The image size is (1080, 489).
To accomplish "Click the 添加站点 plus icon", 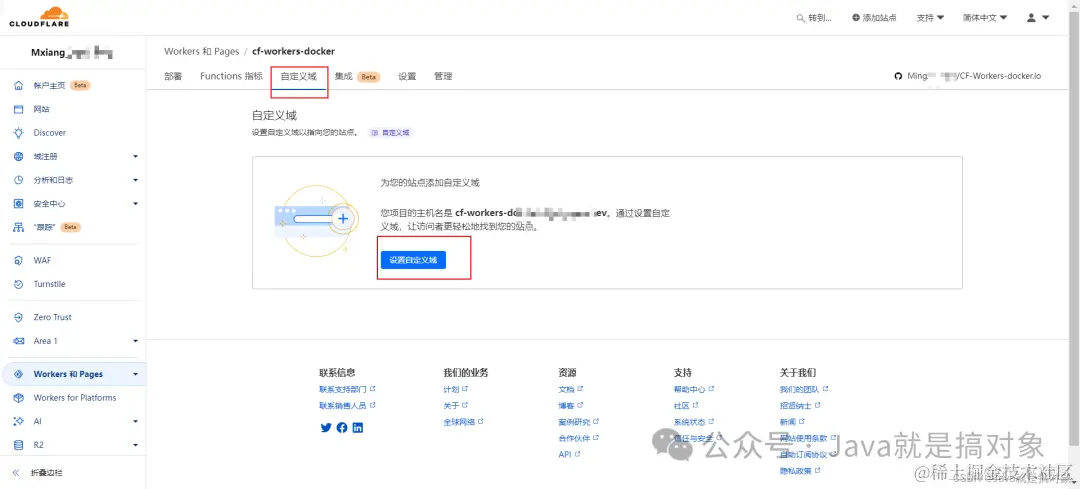I will (x=856, y=18).
